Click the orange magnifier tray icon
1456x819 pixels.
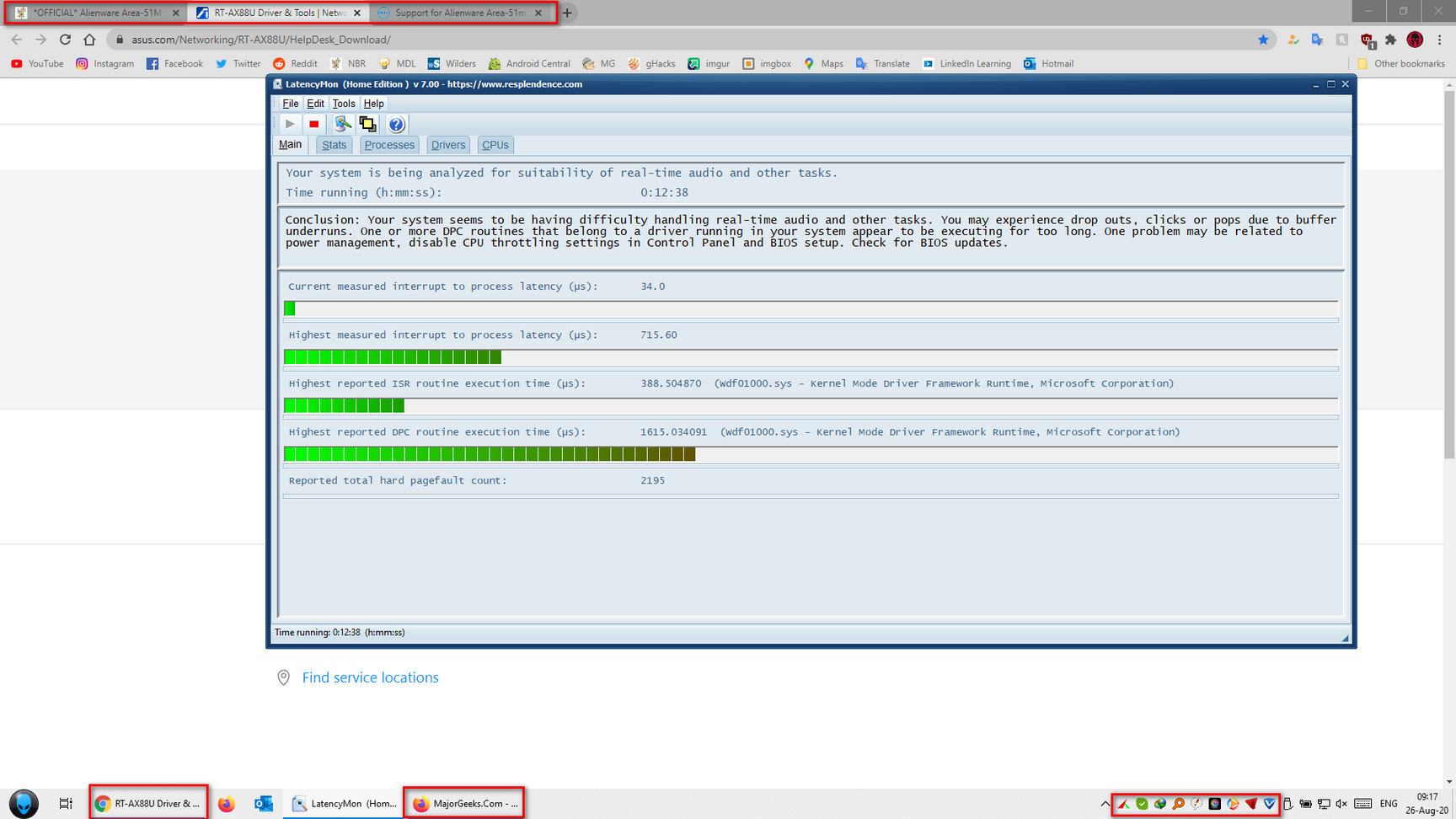pyautogui.click(x=1178, y=804)
